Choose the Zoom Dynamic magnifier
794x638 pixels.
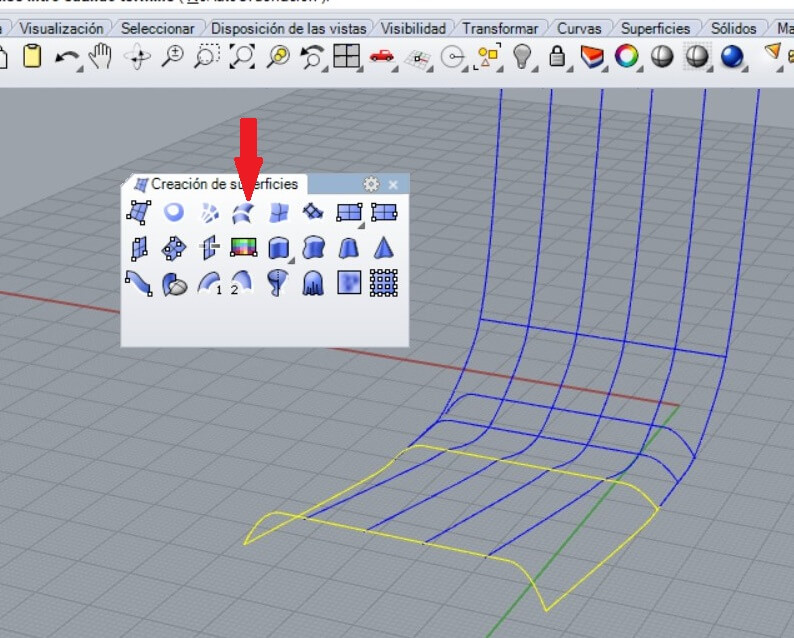coord(173,56)
